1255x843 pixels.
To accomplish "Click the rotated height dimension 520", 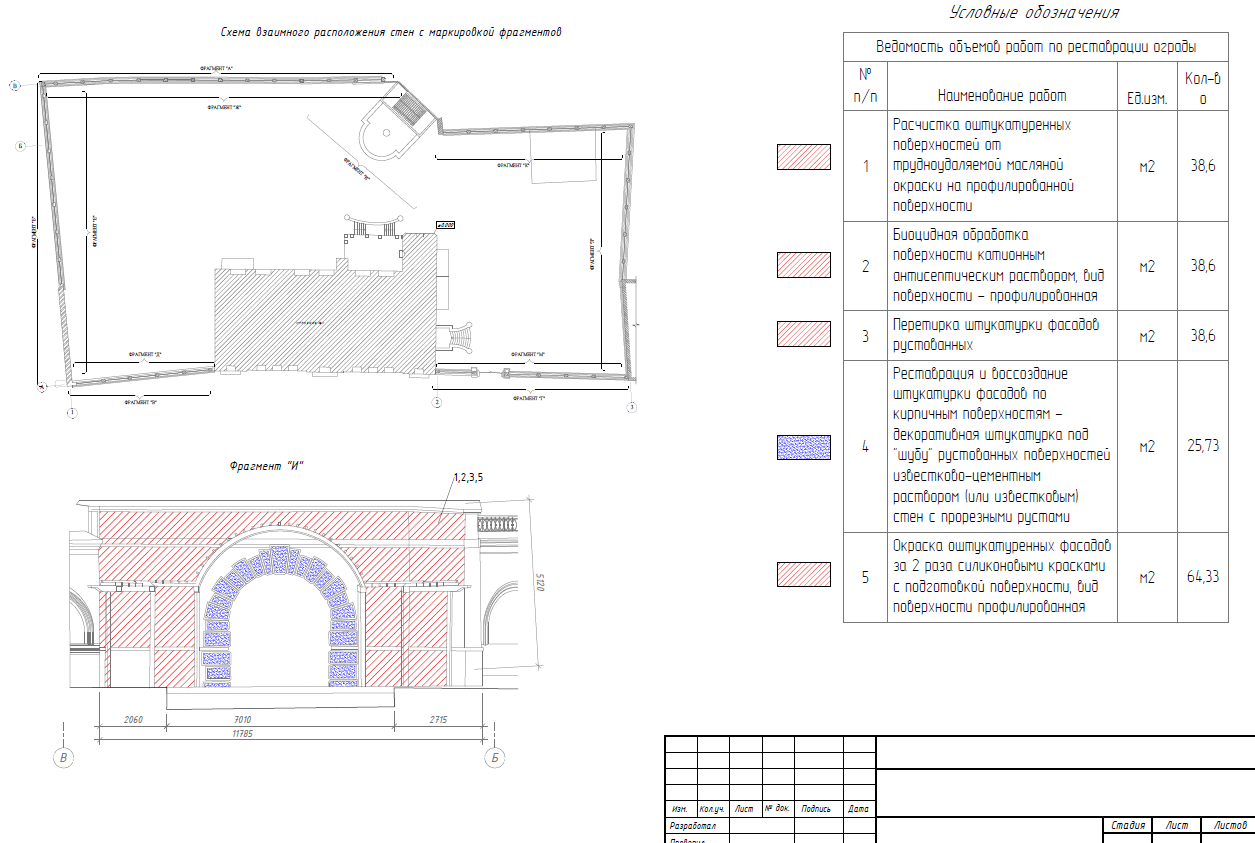I will point(541,581).
